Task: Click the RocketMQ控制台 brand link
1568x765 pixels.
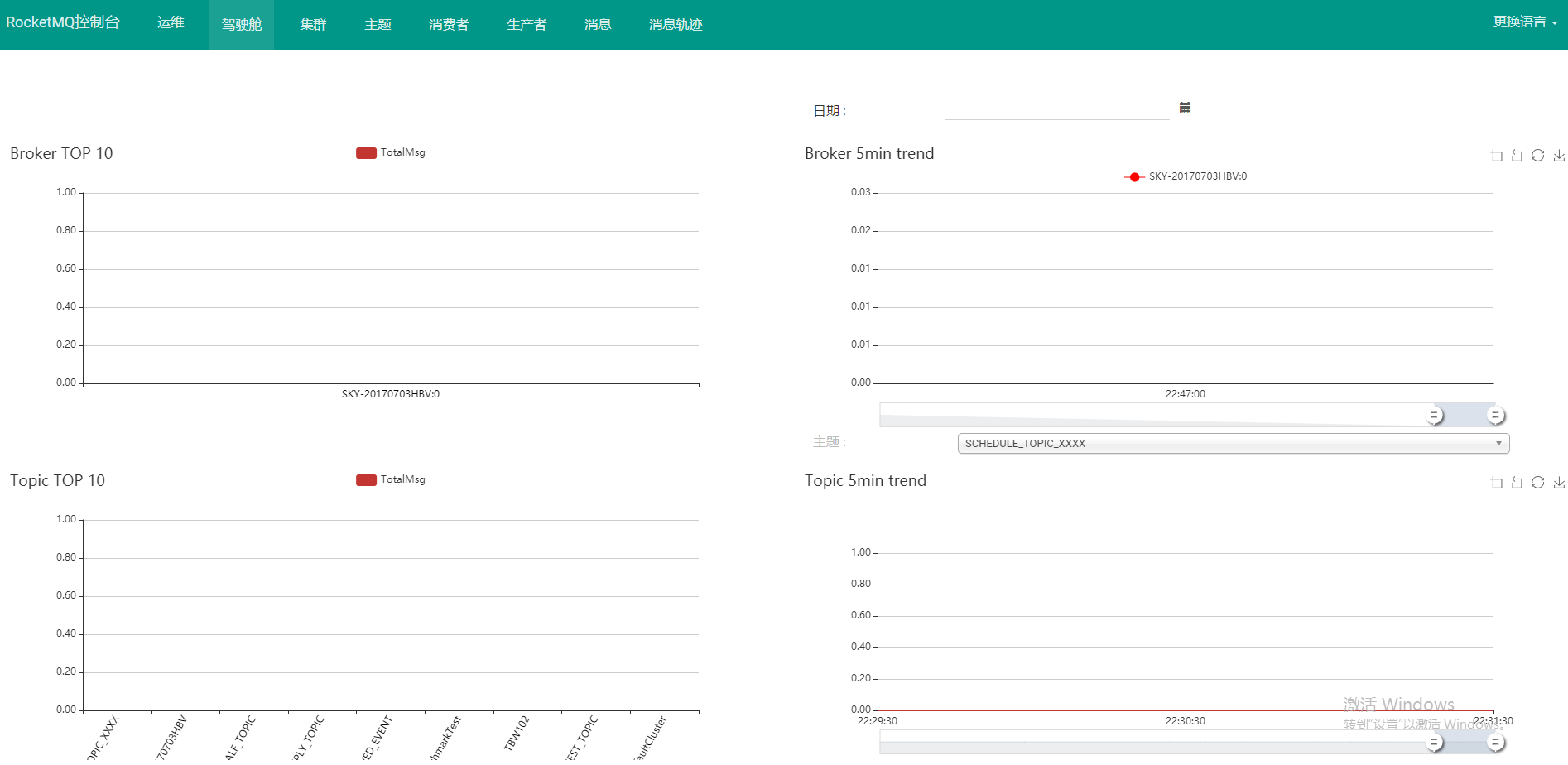Action: tap(63, 22)
